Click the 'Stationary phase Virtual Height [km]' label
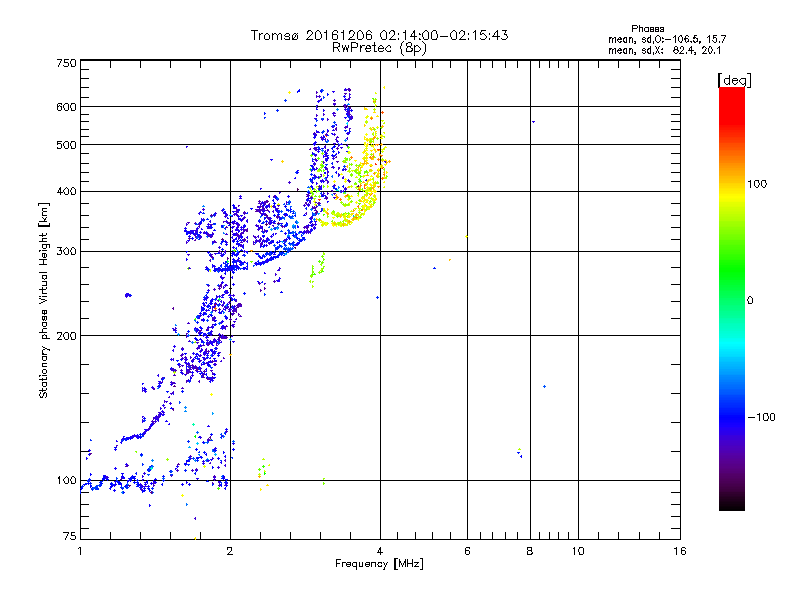 44,300
